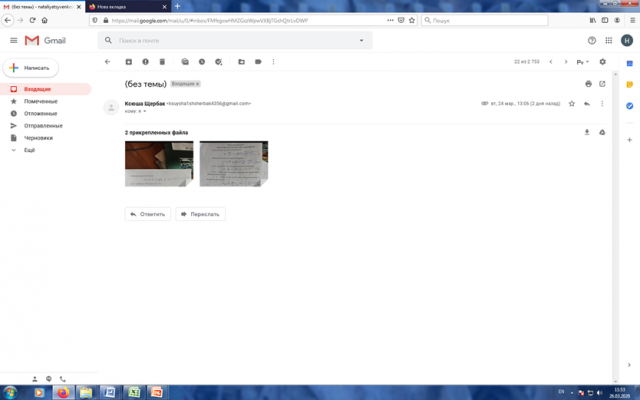Image resolution: width=640 pixels, height=400 pixels.
Task: Open input language selector Ру dropdown
Action: (x=582, y=62)
